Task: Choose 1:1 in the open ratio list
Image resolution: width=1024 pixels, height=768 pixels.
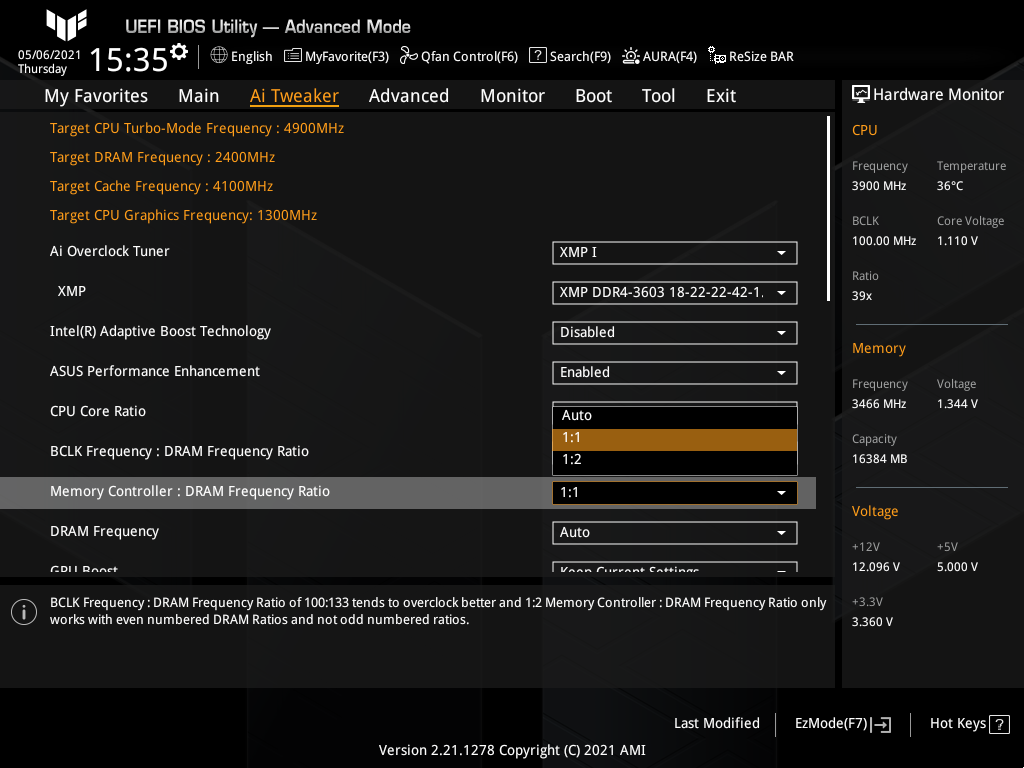Action: point(675,439)
